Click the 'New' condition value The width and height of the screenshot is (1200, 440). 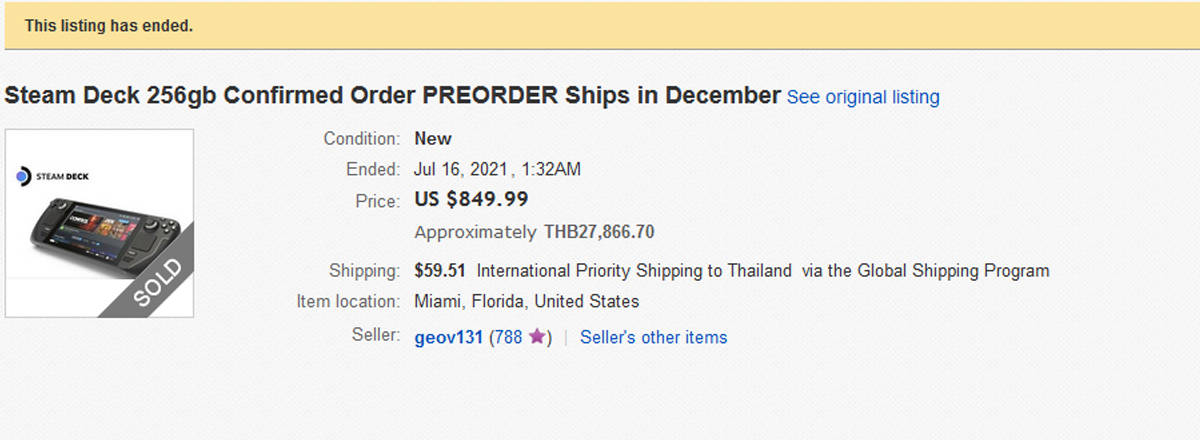coord(433,138)
